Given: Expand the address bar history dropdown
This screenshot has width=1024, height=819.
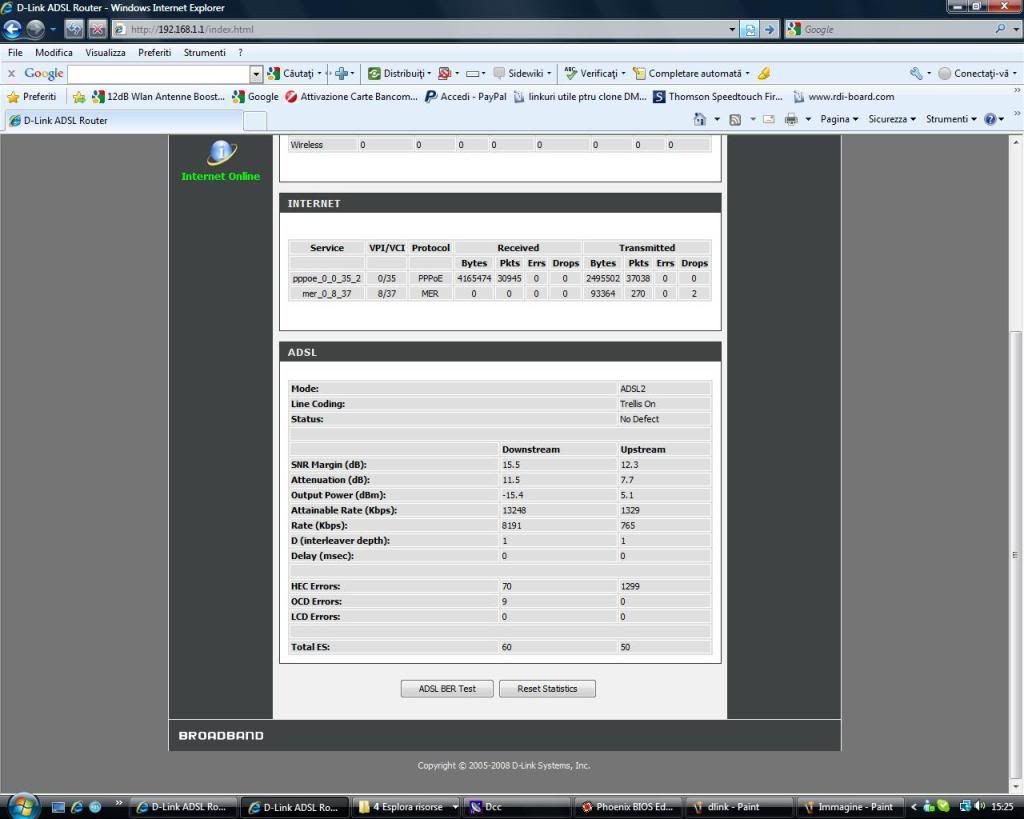Looking at the screenshot, I should 733,29.
